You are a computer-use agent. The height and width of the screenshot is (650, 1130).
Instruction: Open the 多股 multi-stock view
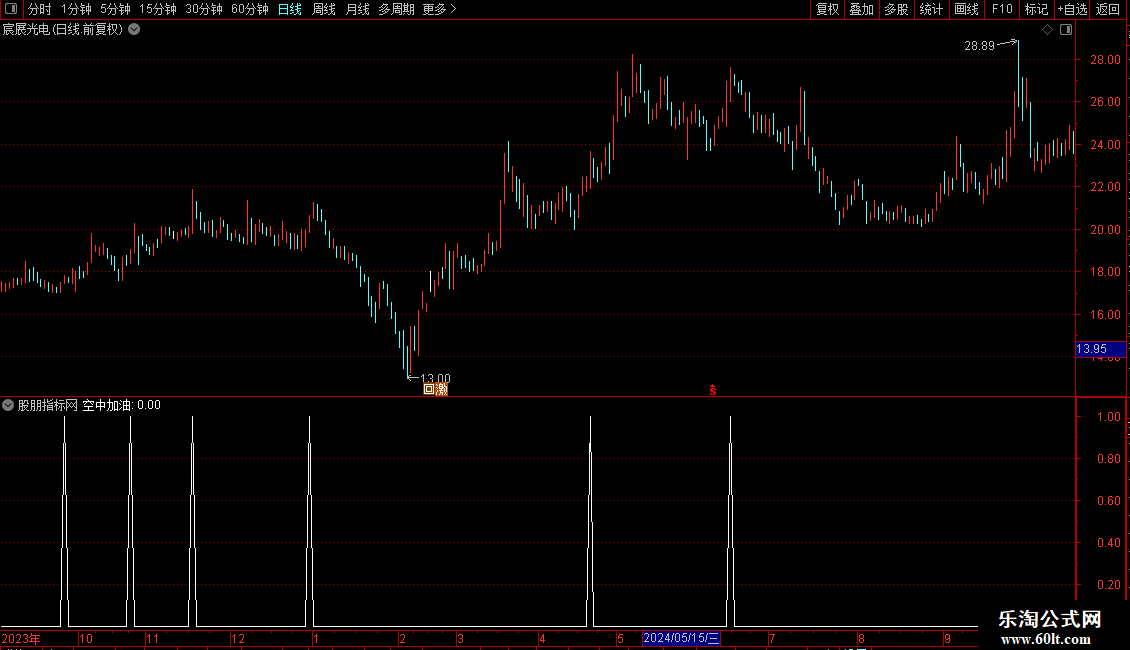[x=896, y=9]
